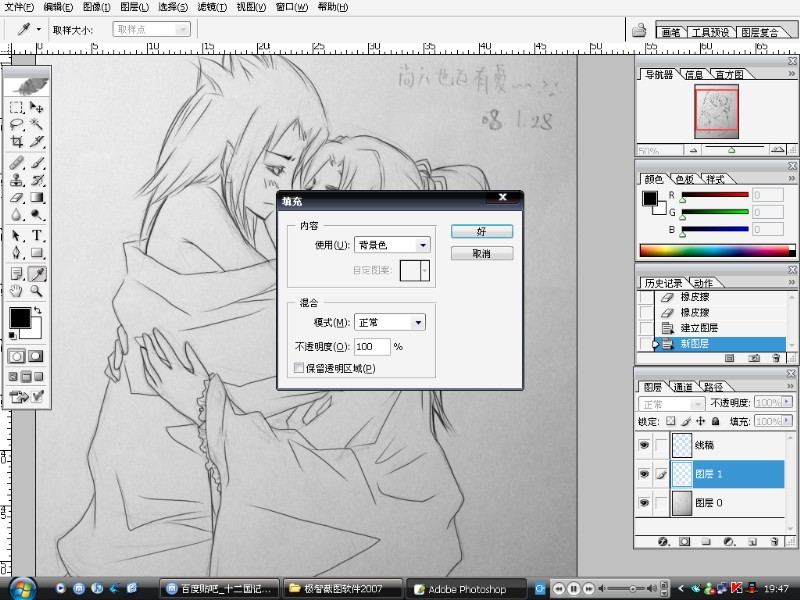Viewport: 800px width, 600px height.
Task: Open the layer 填充 fill arrow
Action: (788, 421)
